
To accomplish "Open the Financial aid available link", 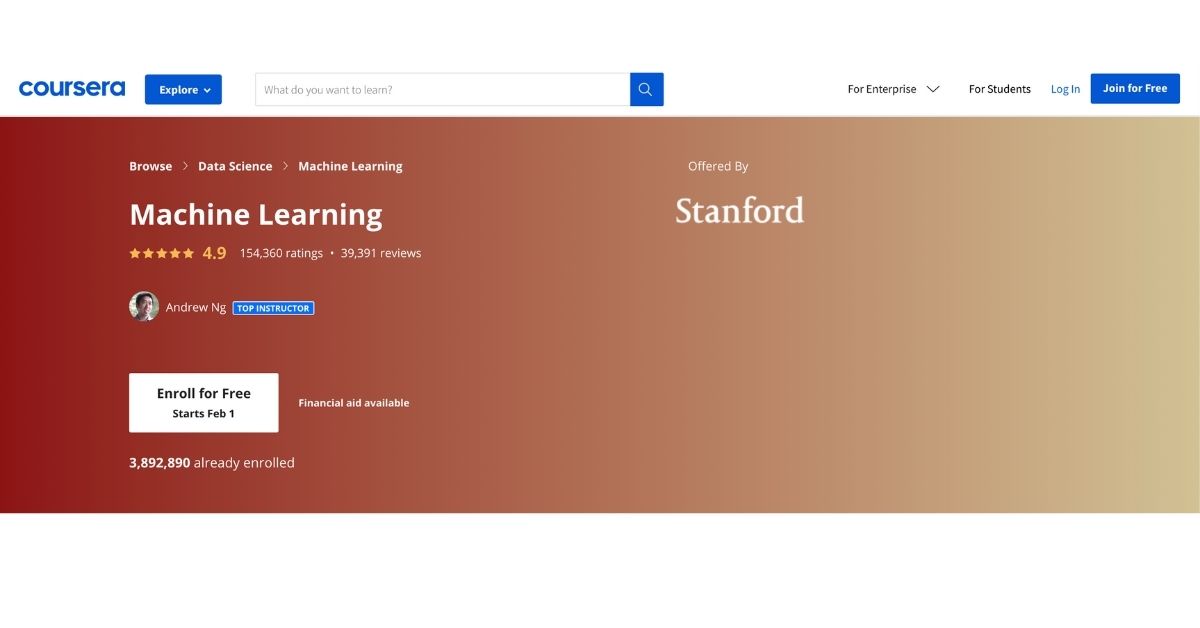I will pyautogui.click(x=354, y=403).
